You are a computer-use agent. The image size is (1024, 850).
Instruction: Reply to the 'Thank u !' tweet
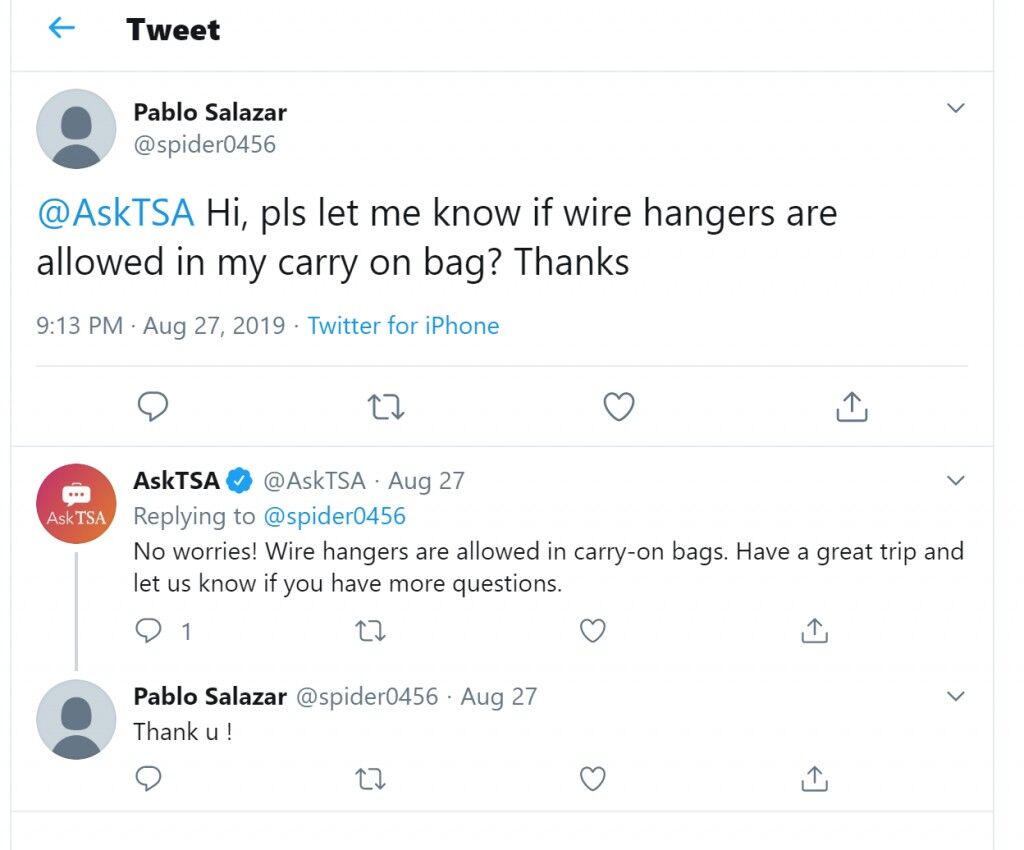click(x=148, y=778)
